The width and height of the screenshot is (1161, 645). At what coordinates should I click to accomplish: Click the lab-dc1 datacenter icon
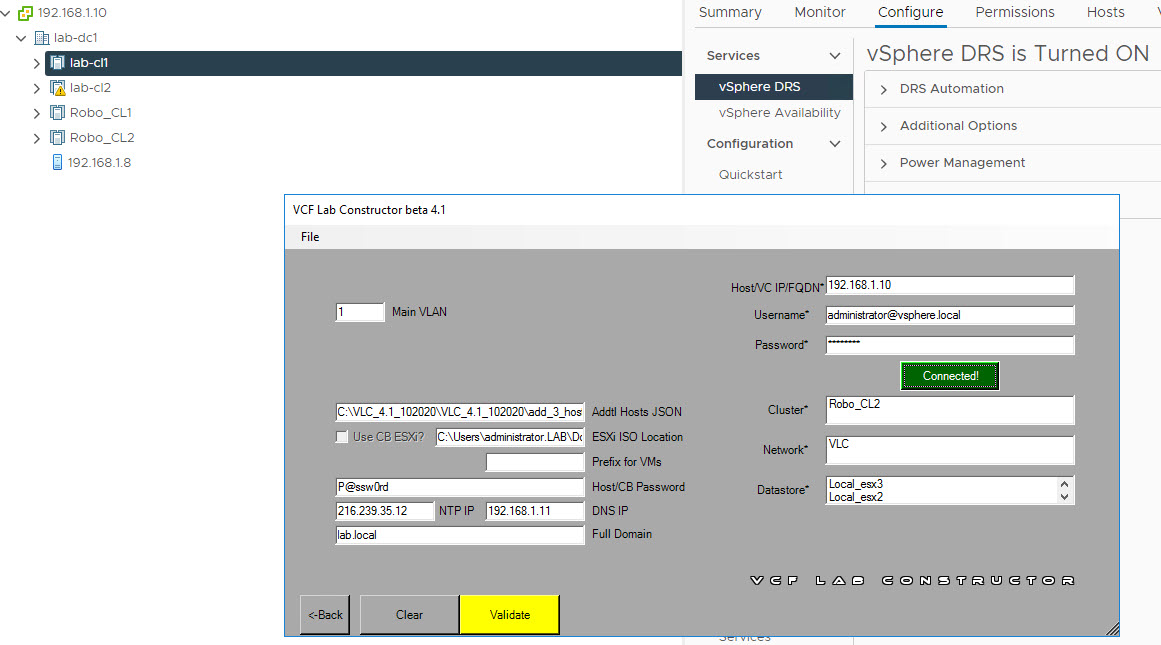click(x=42, y=38)
